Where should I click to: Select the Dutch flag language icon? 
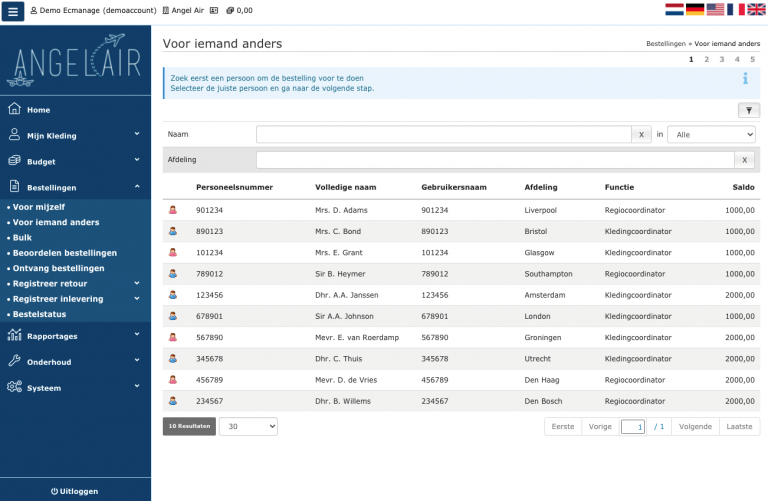tap(672, 9)
